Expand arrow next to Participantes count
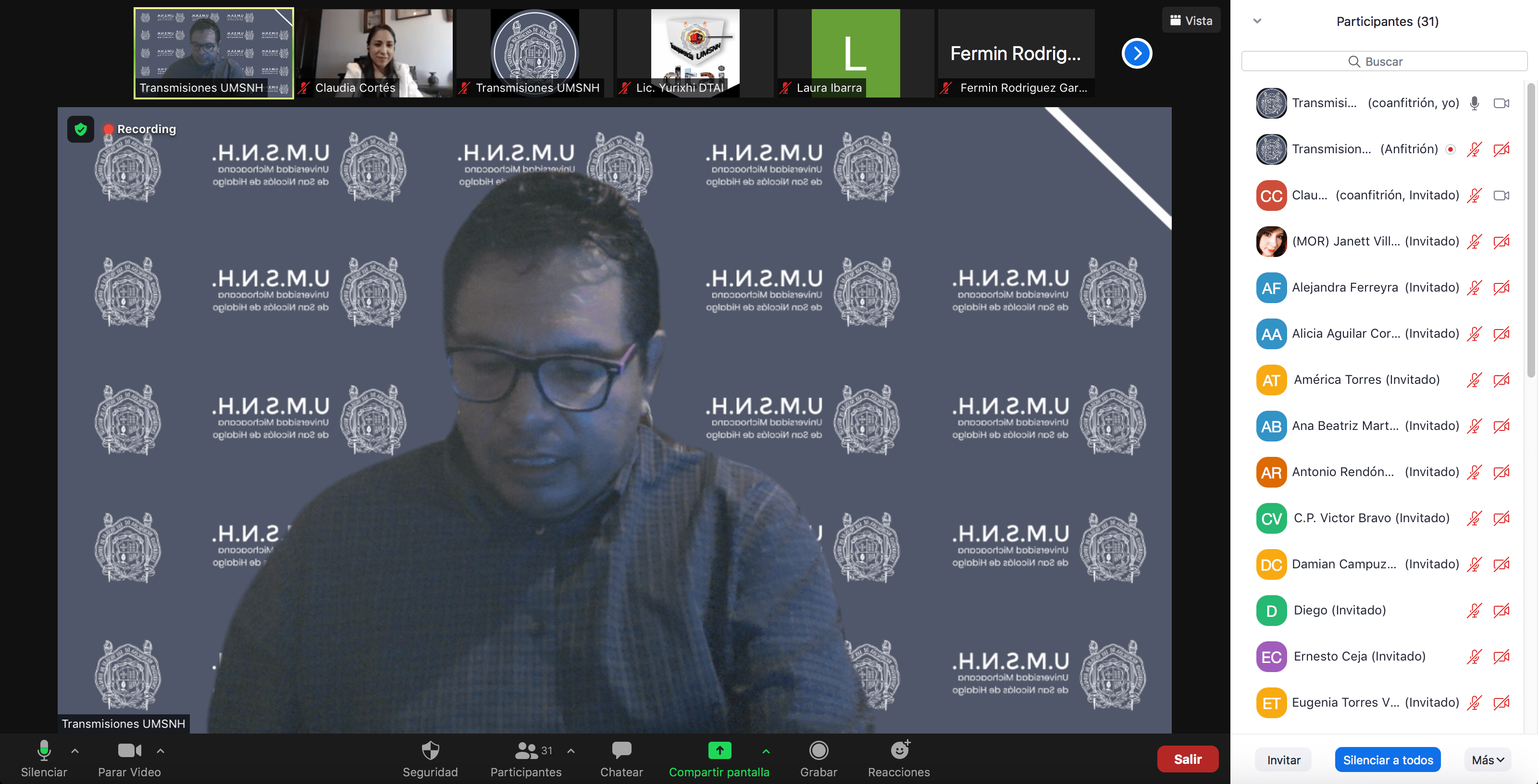 (571, 751)
